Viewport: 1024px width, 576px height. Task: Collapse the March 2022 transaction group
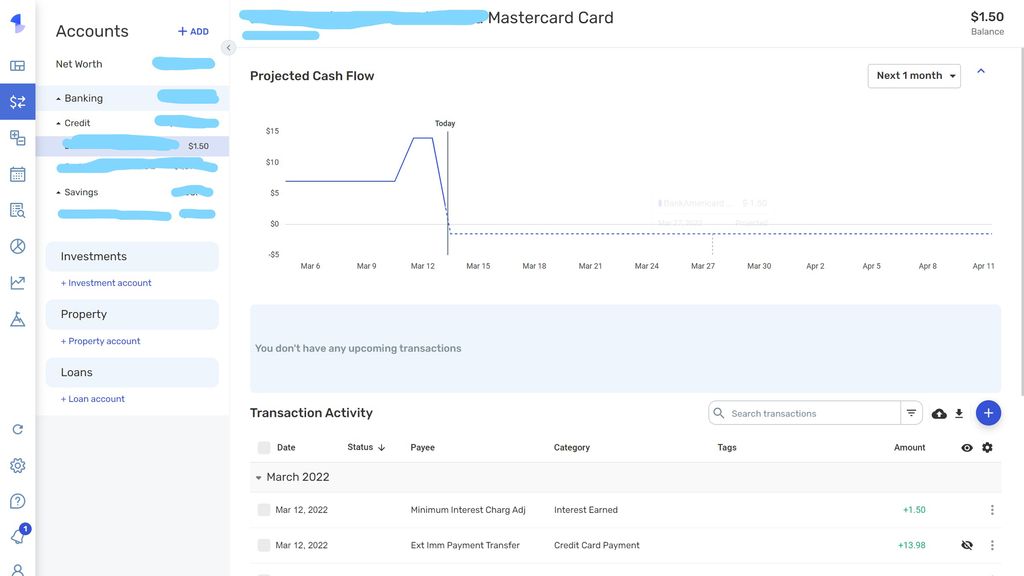258,477
